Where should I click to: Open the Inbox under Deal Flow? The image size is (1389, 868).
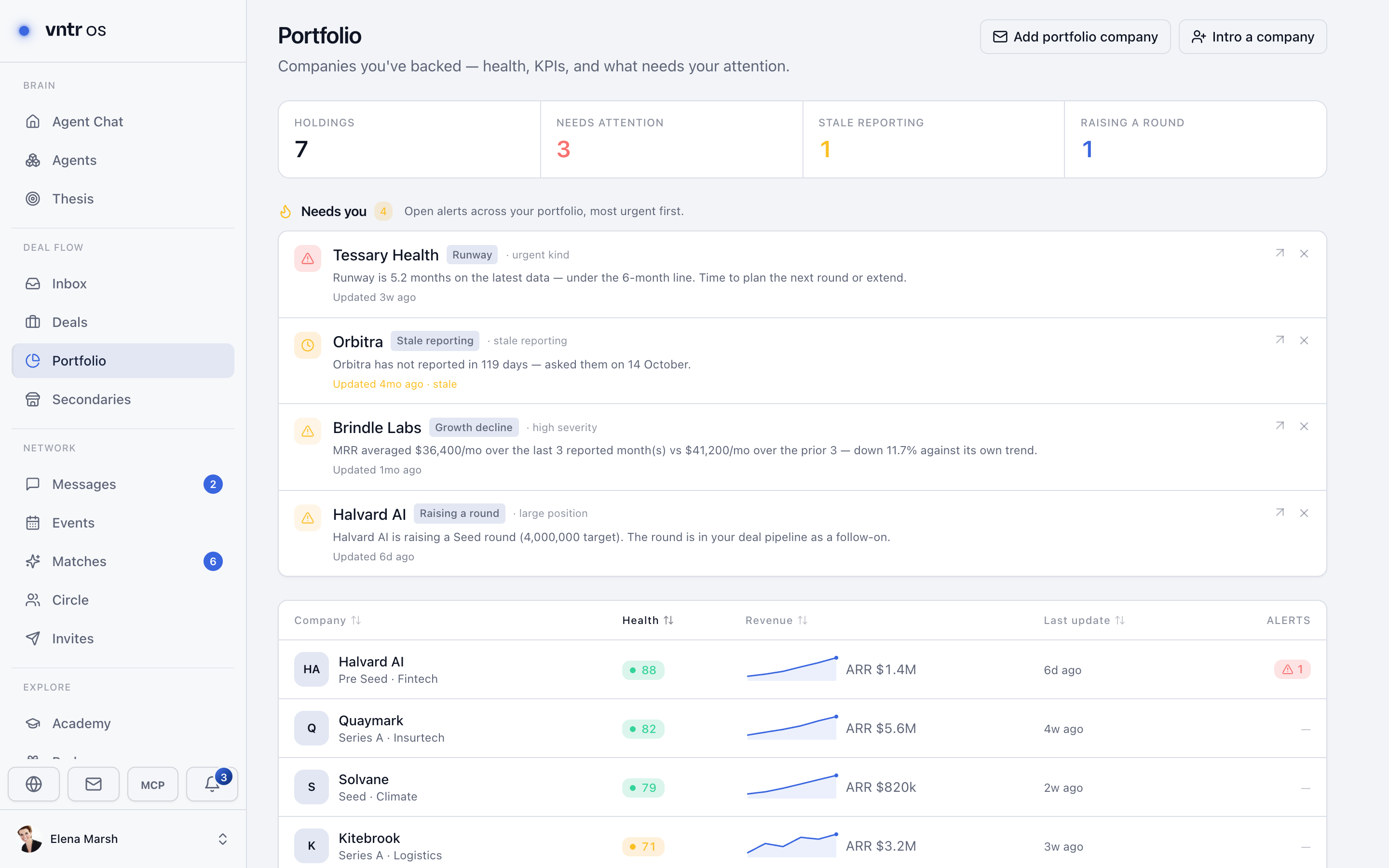[123, 284]
